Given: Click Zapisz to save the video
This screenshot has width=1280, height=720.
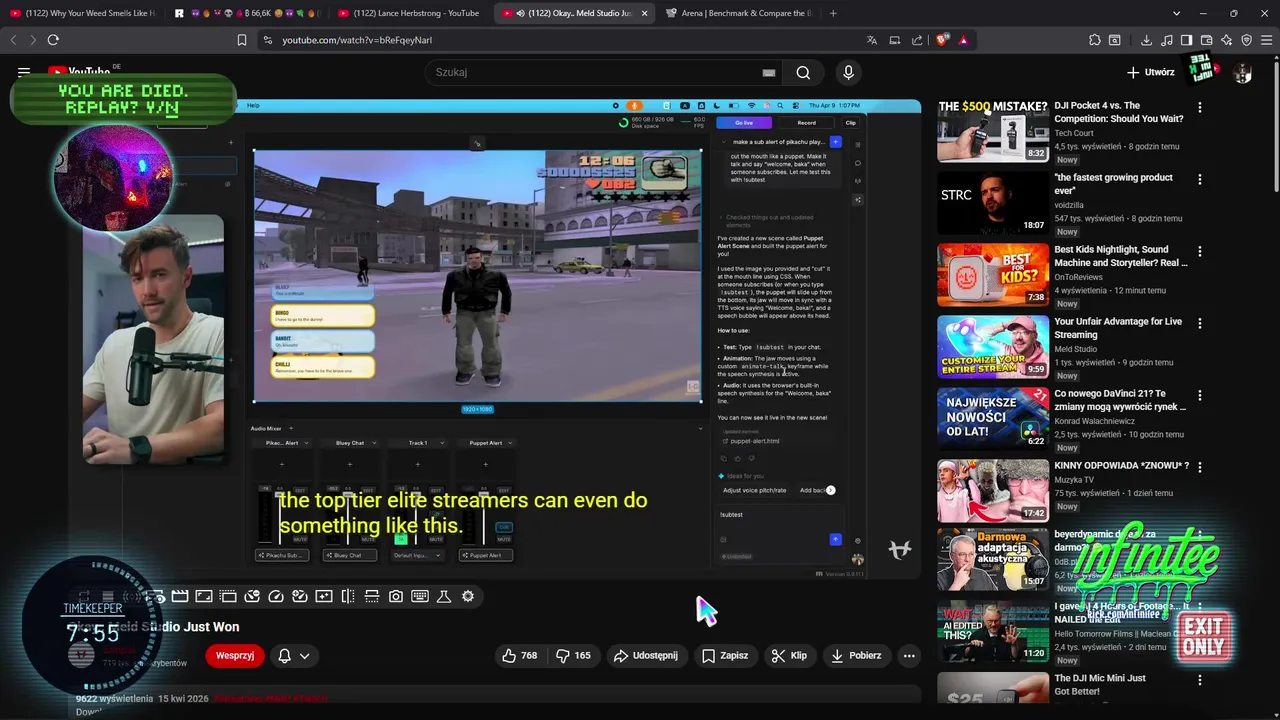Looking at the screenshot, I should click(725, 656).
